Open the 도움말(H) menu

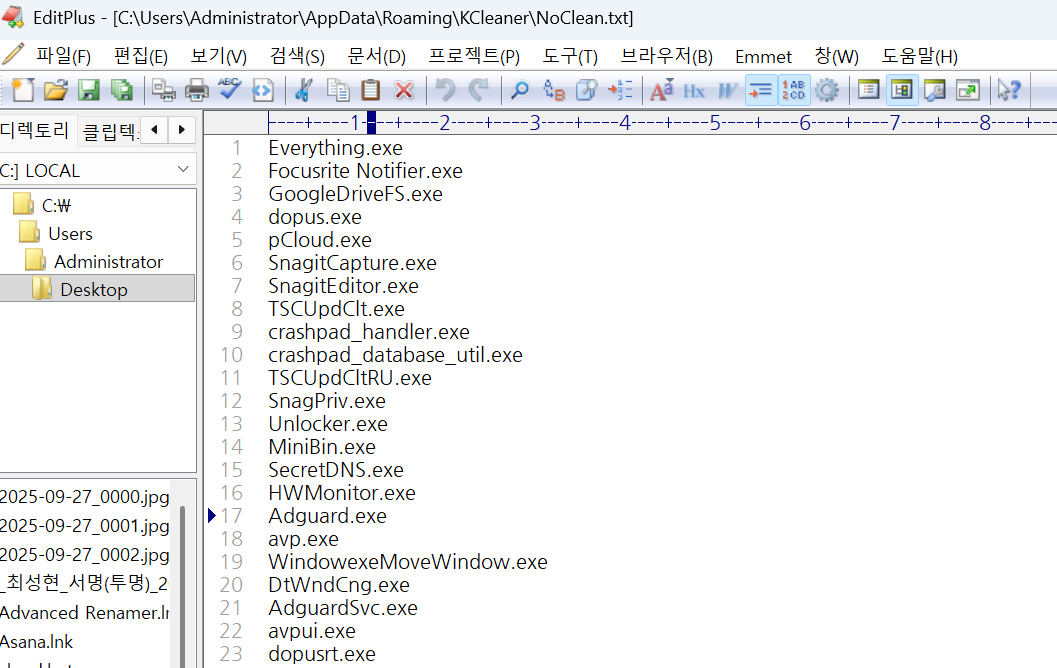(919, 56)
